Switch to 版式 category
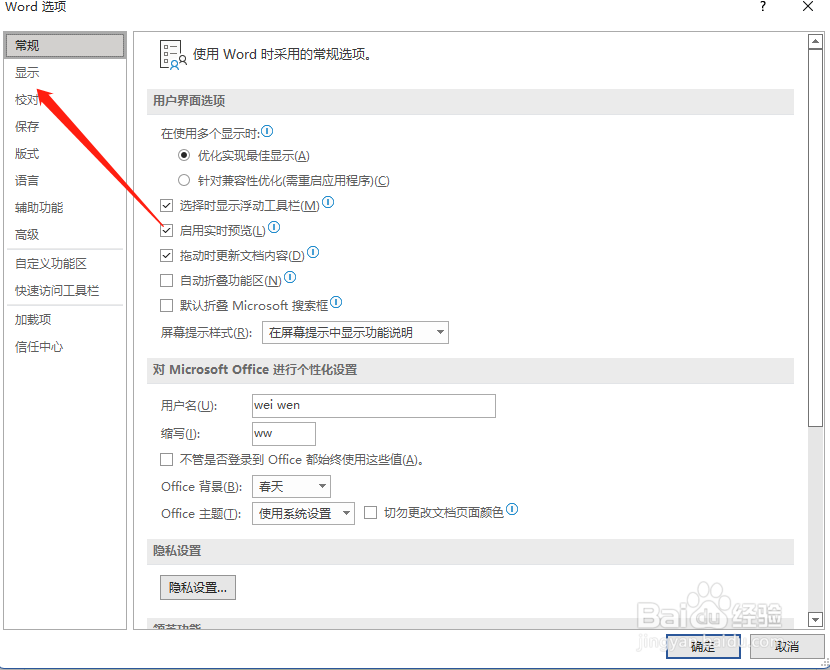The image size is (830, 670). pyautogui.click(x=65, y=153)
